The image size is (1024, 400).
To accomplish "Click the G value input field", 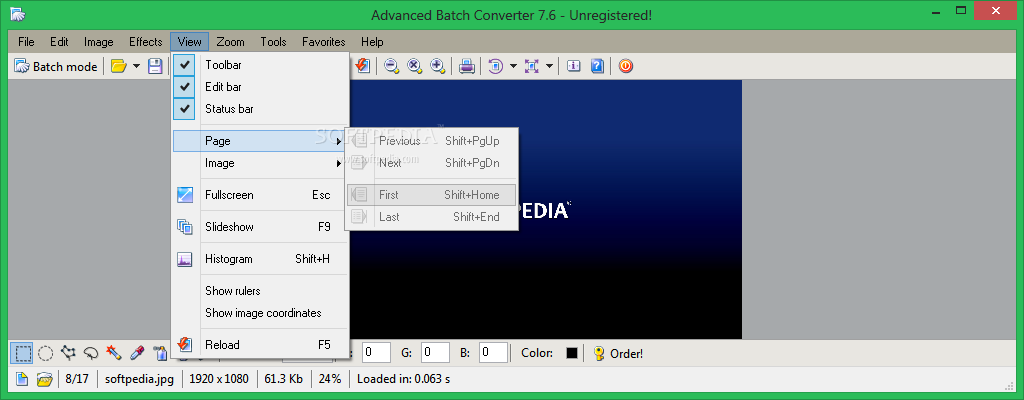I will 436,353.
